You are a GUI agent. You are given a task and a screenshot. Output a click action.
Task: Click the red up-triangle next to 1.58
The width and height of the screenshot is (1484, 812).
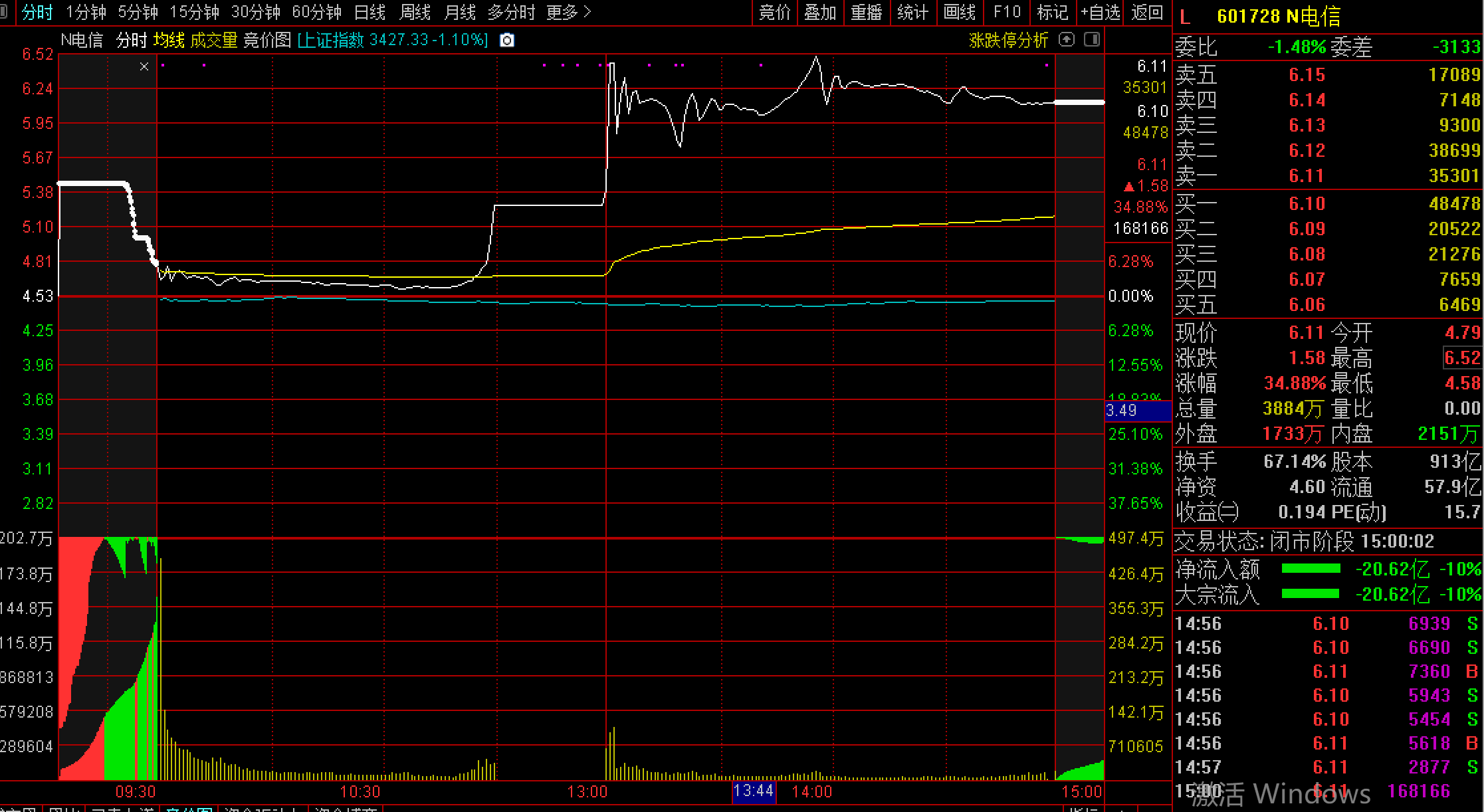[x=1128, y=186]
